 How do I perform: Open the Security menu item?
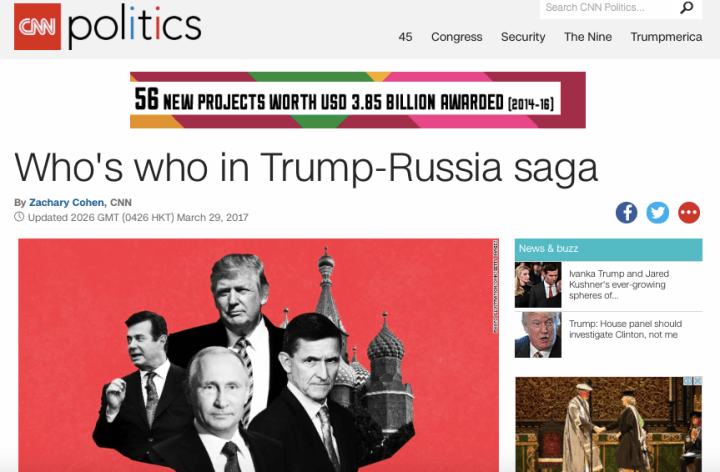[x=523, y=37]
